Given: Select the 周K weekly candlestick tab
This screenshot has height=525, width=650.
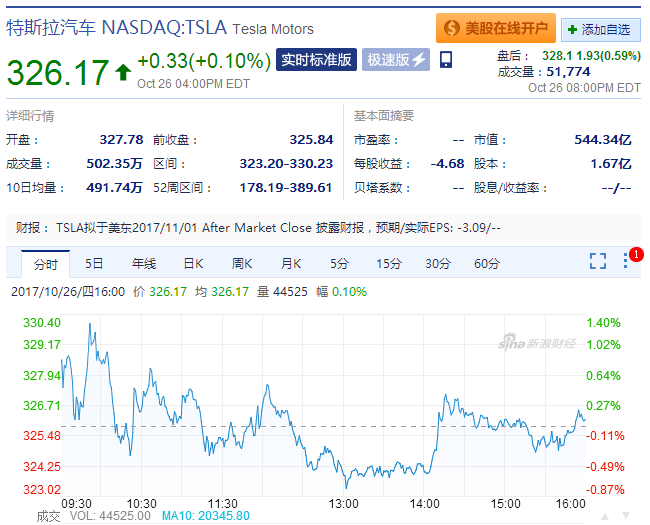Looking at the screenshot, I should (x=242, y=264).
